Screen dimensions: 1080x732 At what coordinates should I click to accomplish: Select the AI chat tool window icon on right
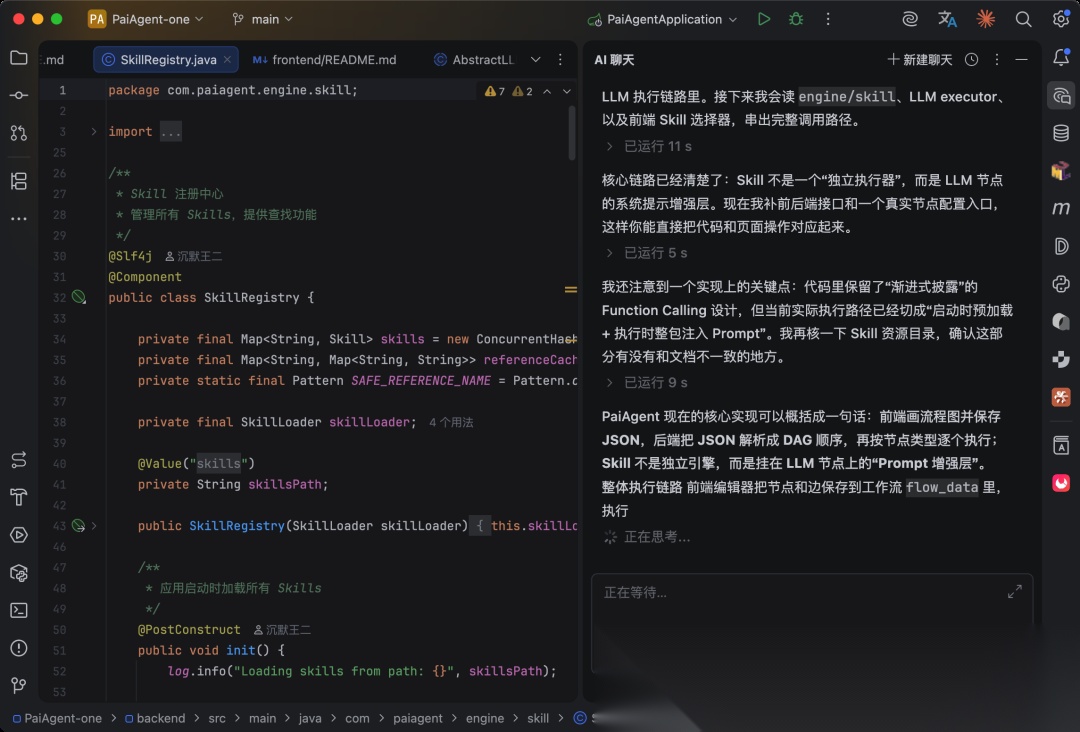pos(1061,96)
